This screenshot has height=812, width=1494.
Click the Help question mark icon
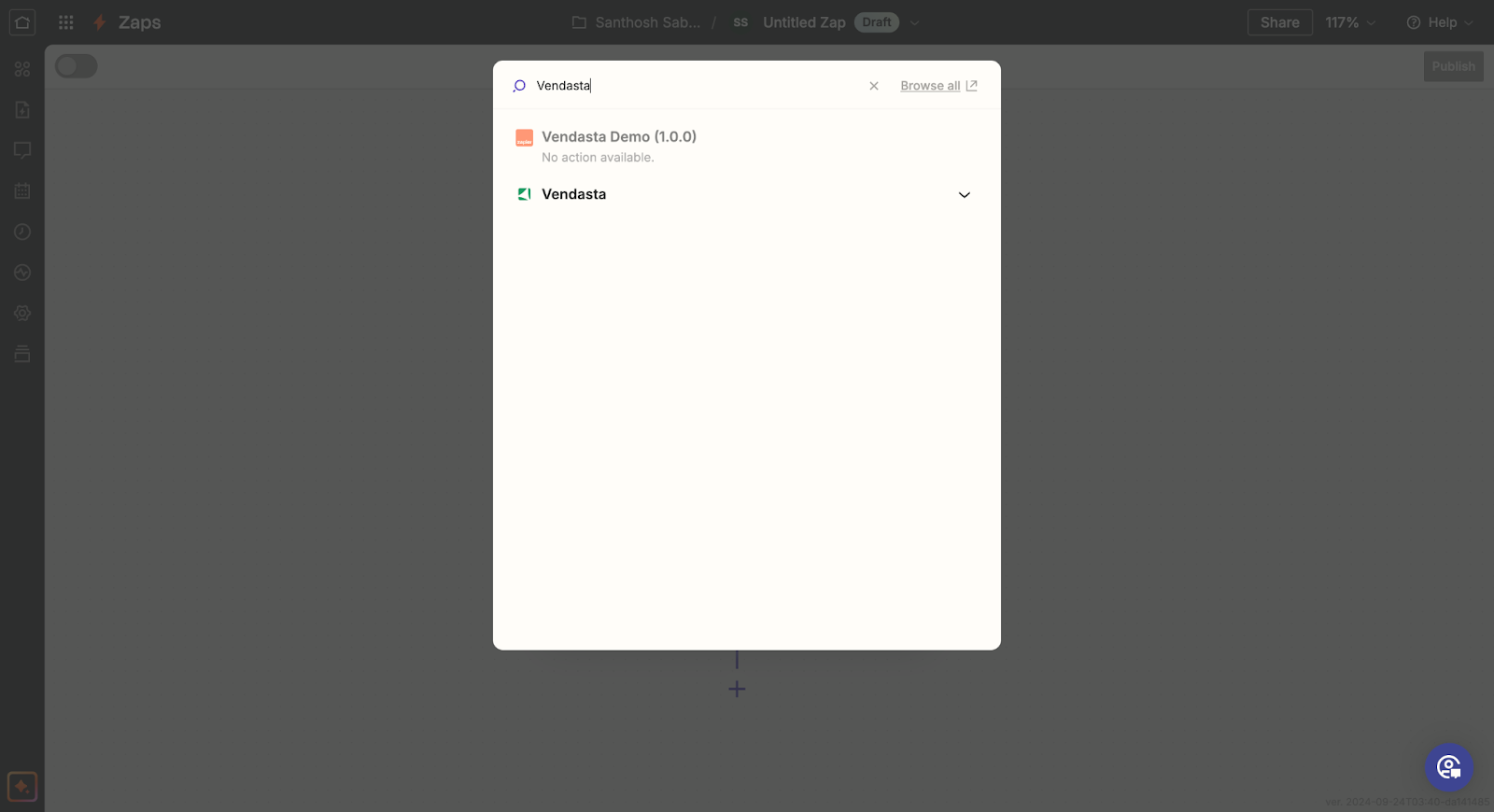[x=1414, y=22]
